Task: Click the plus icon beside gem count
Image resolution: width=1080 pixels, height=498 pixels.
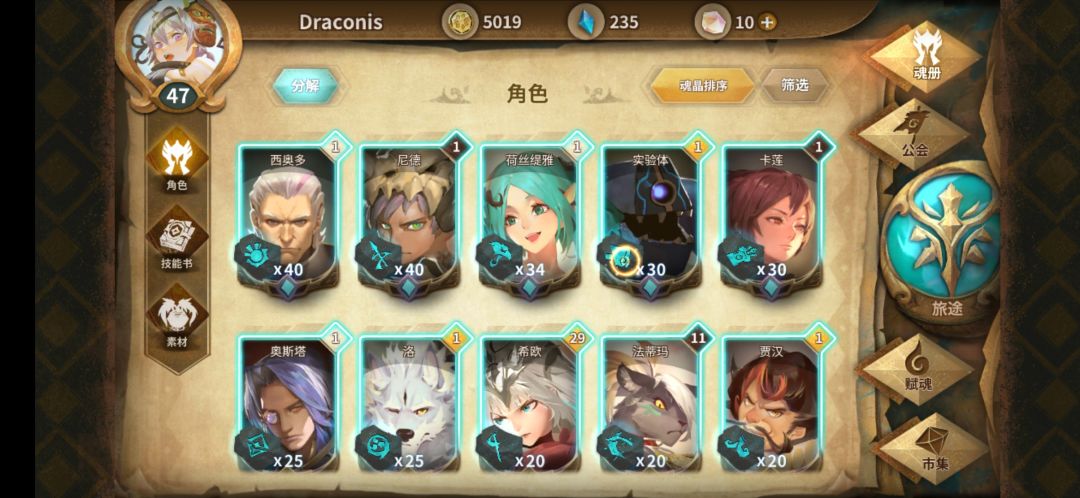Action: click(767, 22)
